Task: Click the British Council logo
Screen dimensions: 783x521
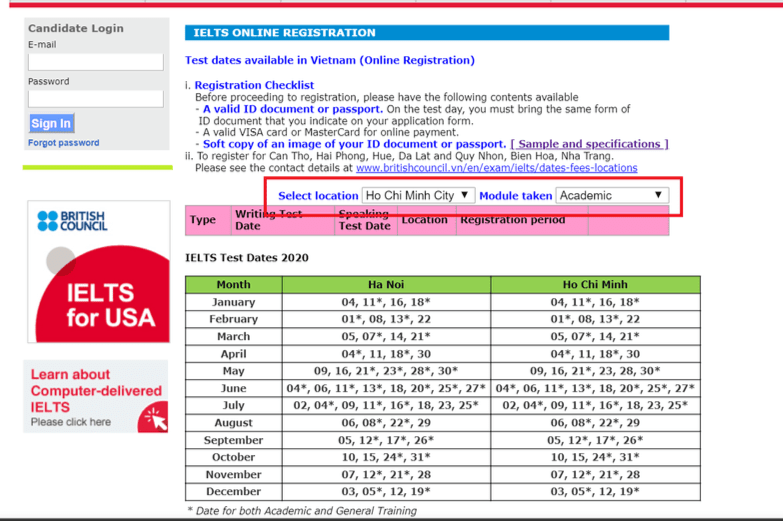Action: tap(72, 221)
